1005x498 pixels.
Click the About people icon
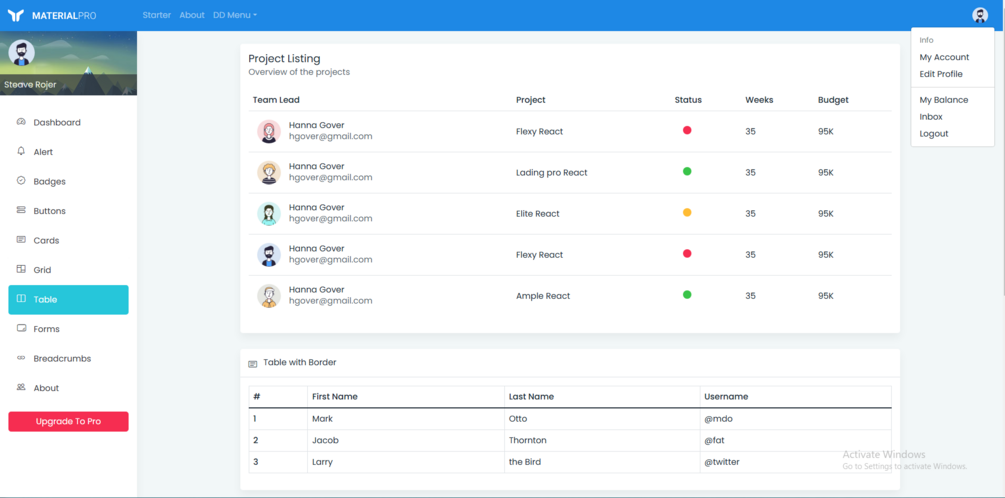(x=21, y=387)
